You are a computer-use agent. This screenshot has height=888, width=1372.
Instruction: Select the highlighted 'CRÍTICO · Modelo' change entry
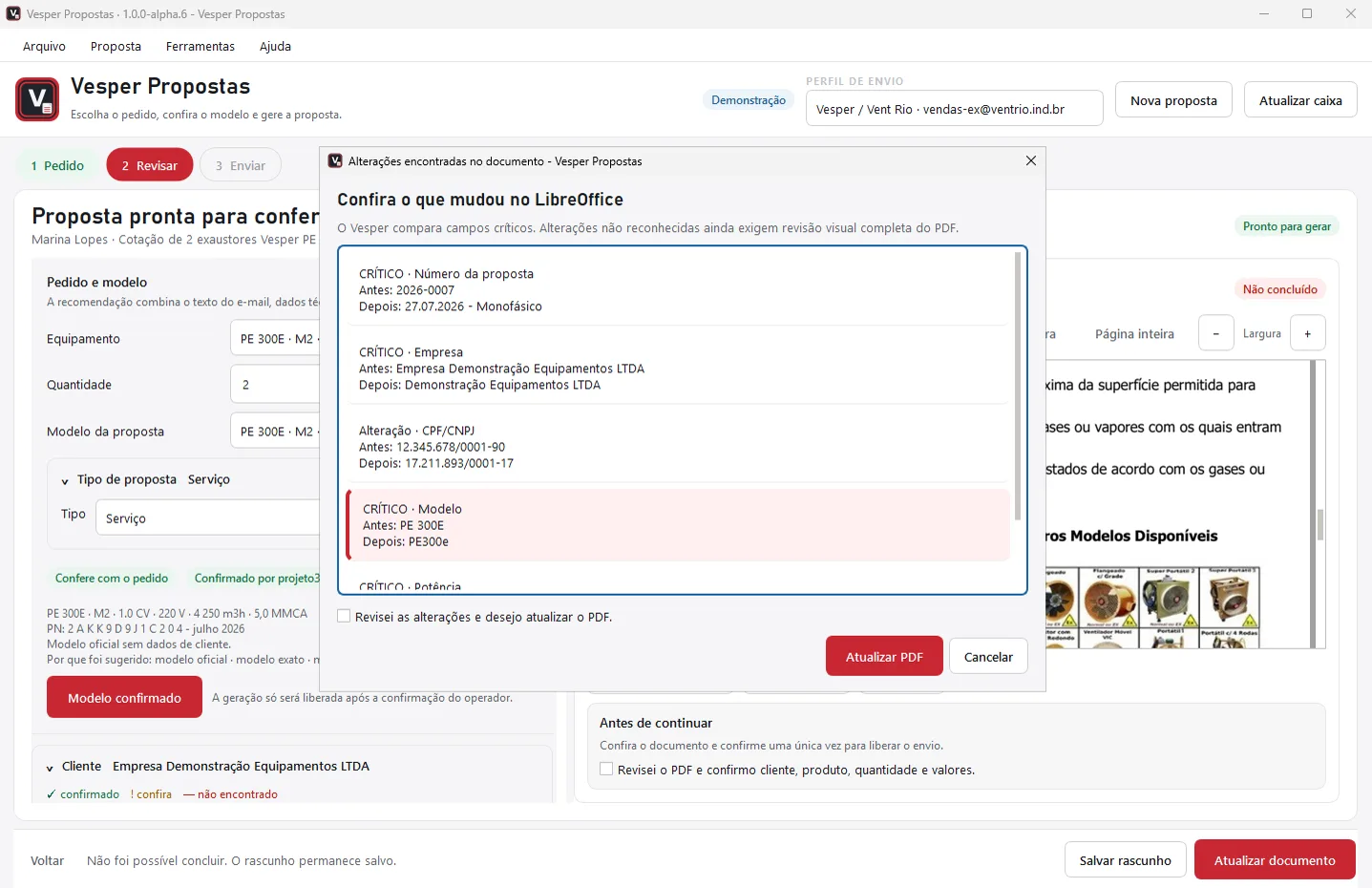[678, 524]
